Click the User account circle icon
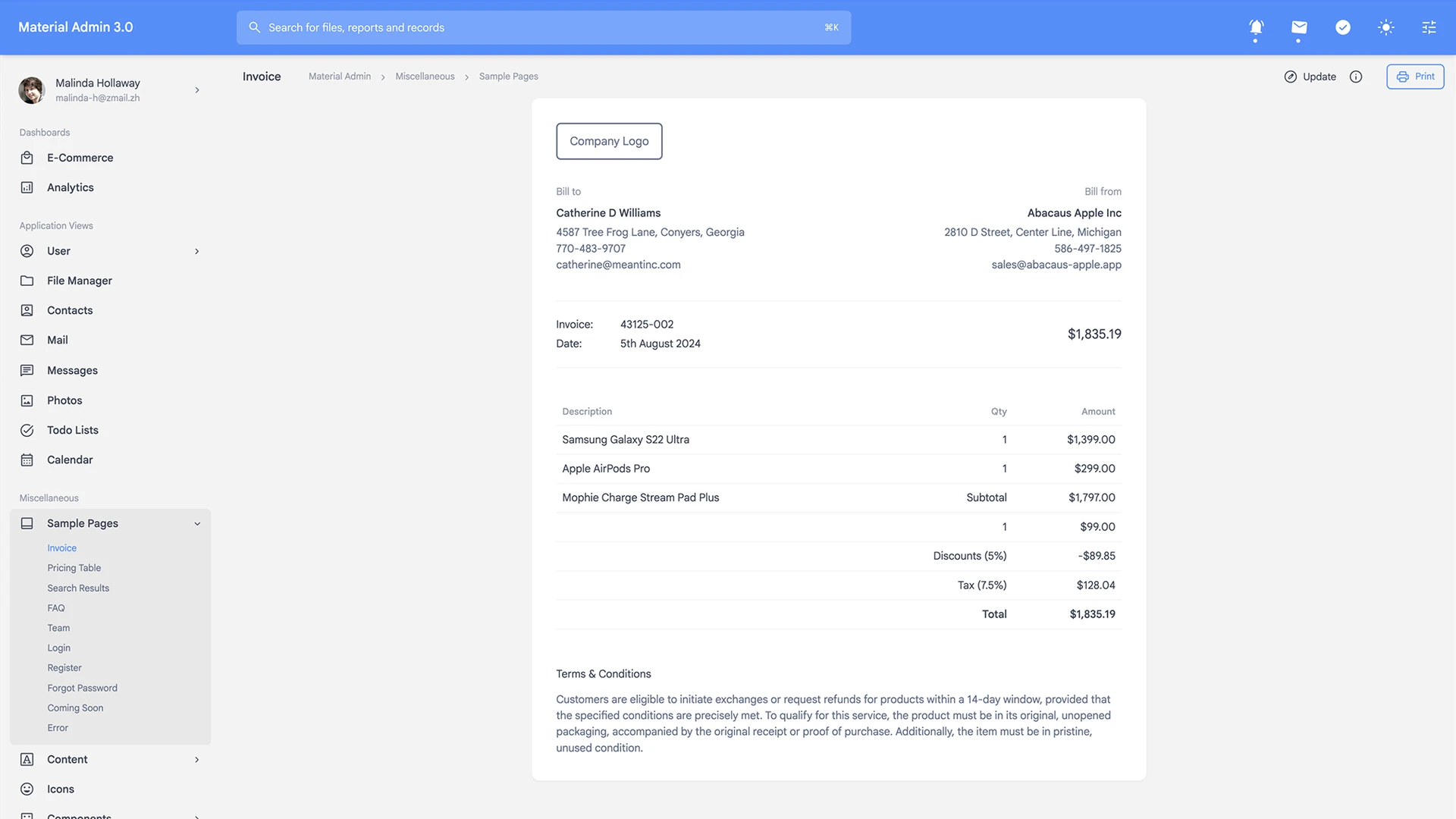The height and width of the screenshot is (819, 1456). [x=27, y=251]
